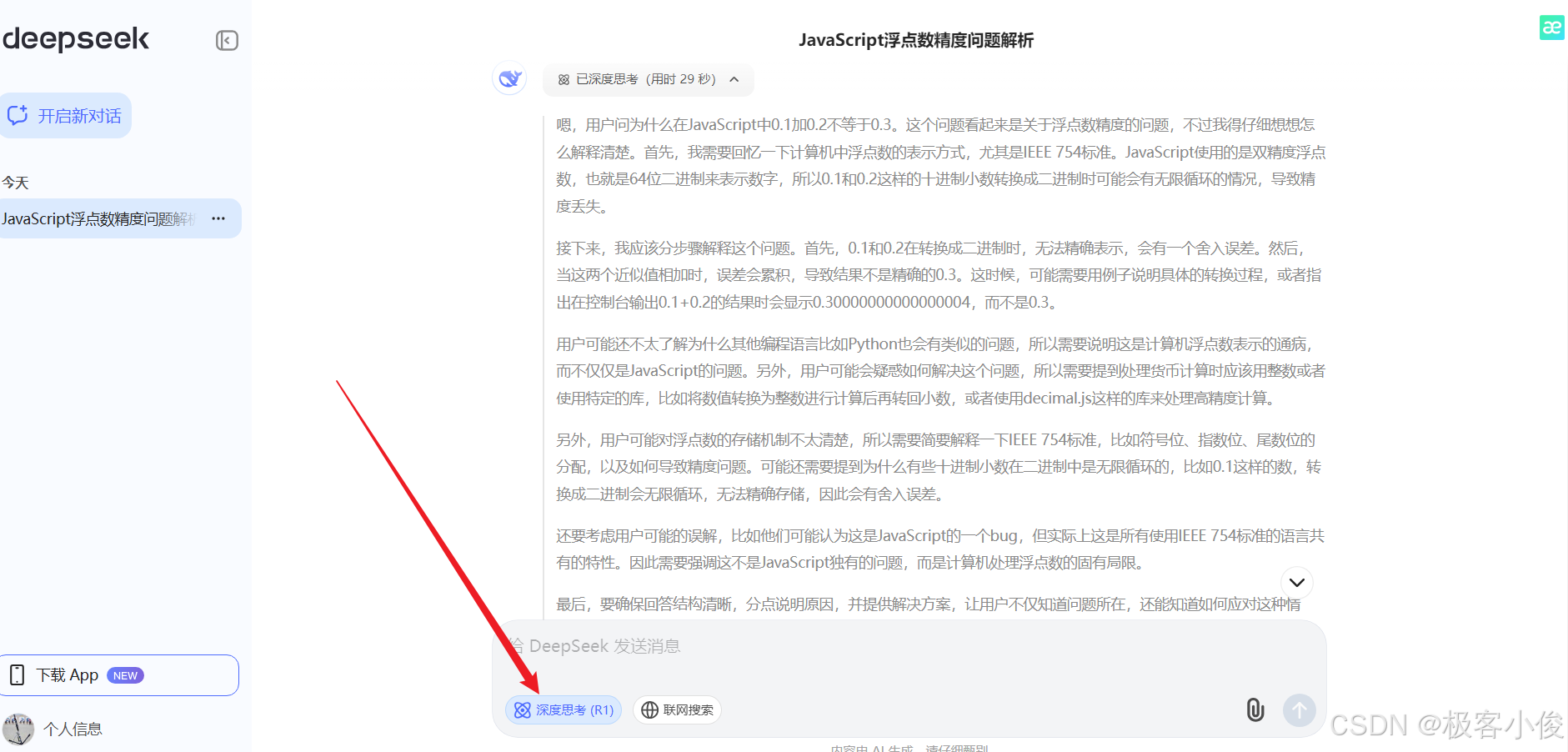Open 个人信息 profile entry

[x=73, y=729]
